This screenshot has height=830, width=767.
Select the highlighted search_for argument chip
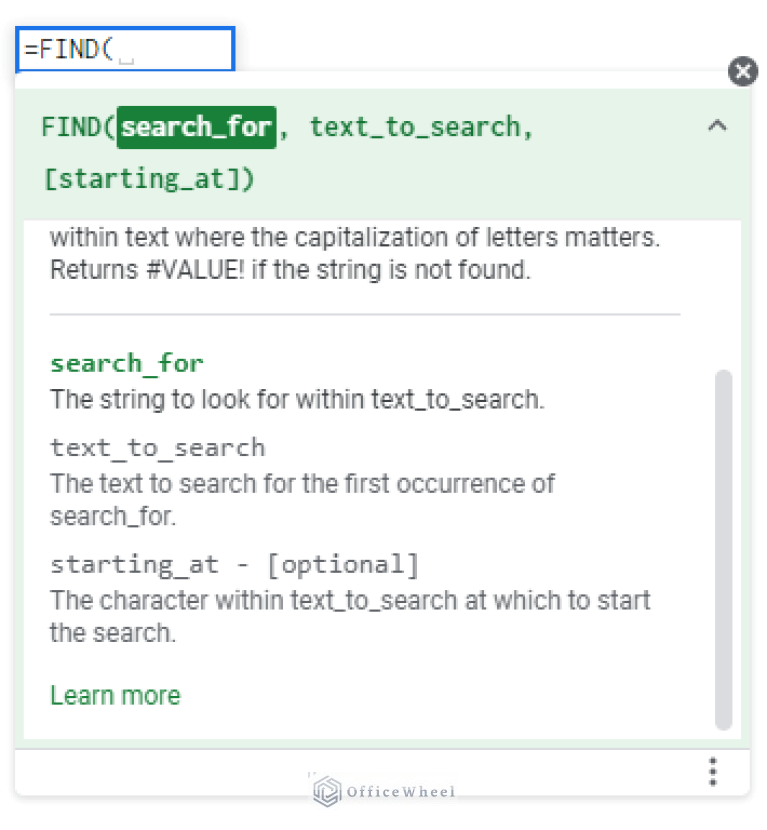tap(196, 126)
